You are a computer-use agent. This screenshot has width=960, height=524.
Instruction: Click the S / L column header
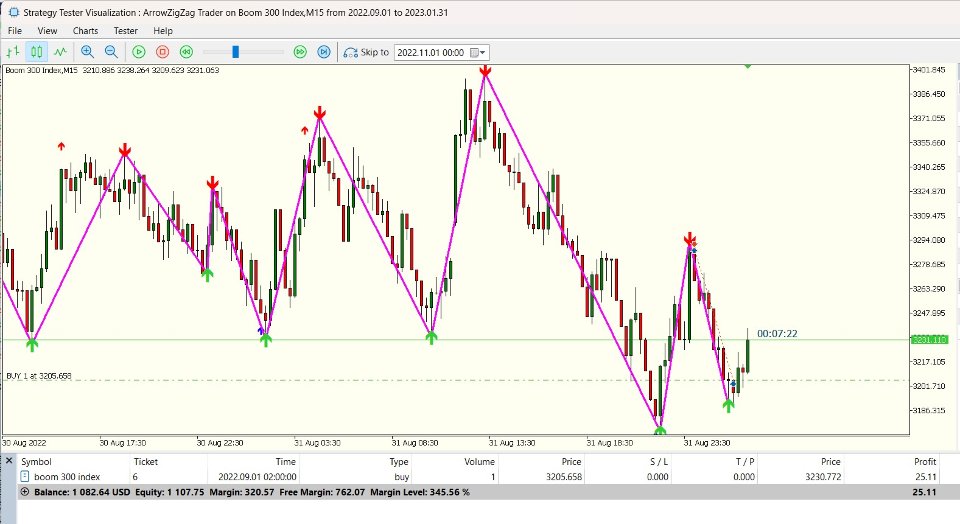click(659, 462)
